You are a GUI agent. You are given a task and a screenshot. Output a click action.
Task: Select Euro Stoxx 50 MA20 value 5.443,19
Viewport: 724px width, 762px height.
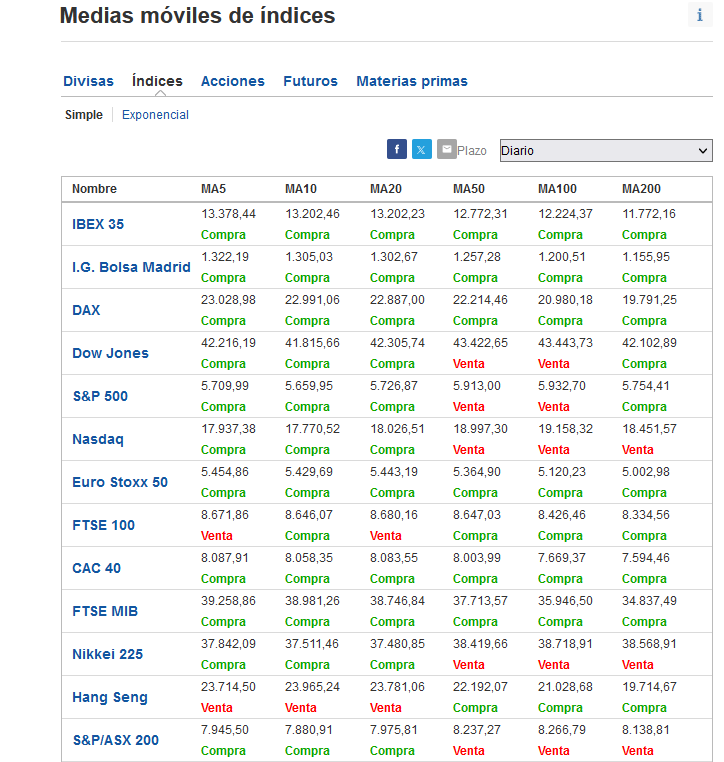[x=394, y=472]
